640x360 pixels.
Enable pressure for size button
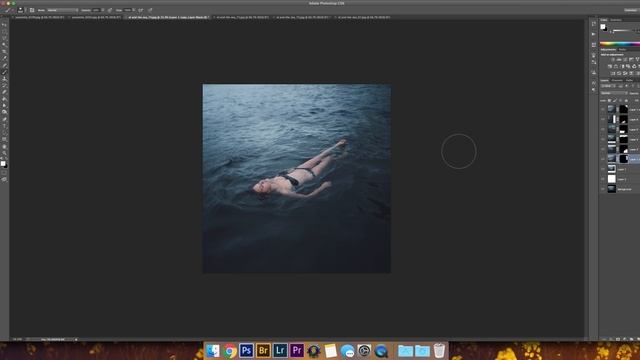tap(150, 10)
